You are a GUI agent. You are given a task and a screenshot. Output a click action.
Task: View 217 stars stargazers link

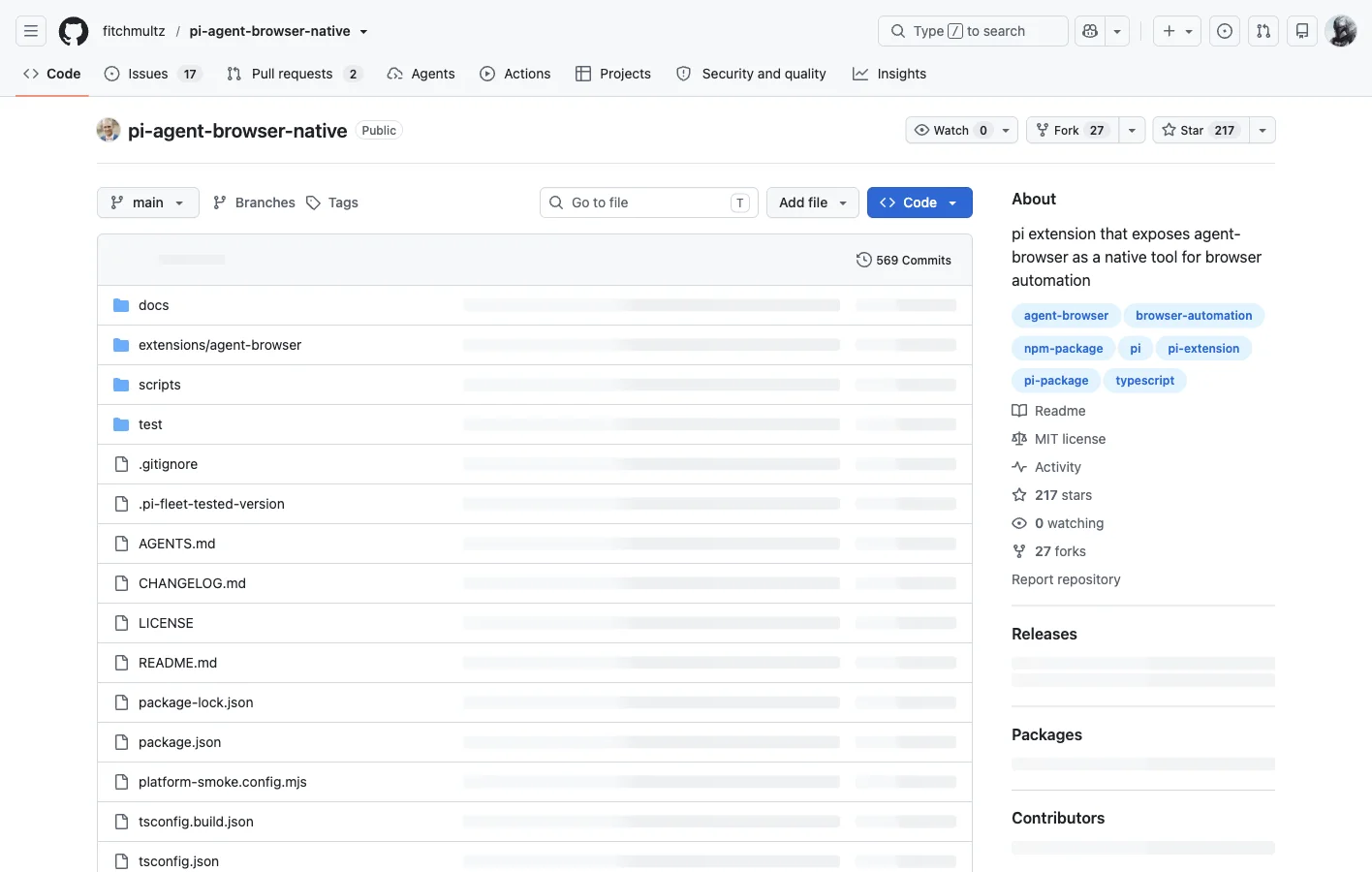pos(1051,495)
